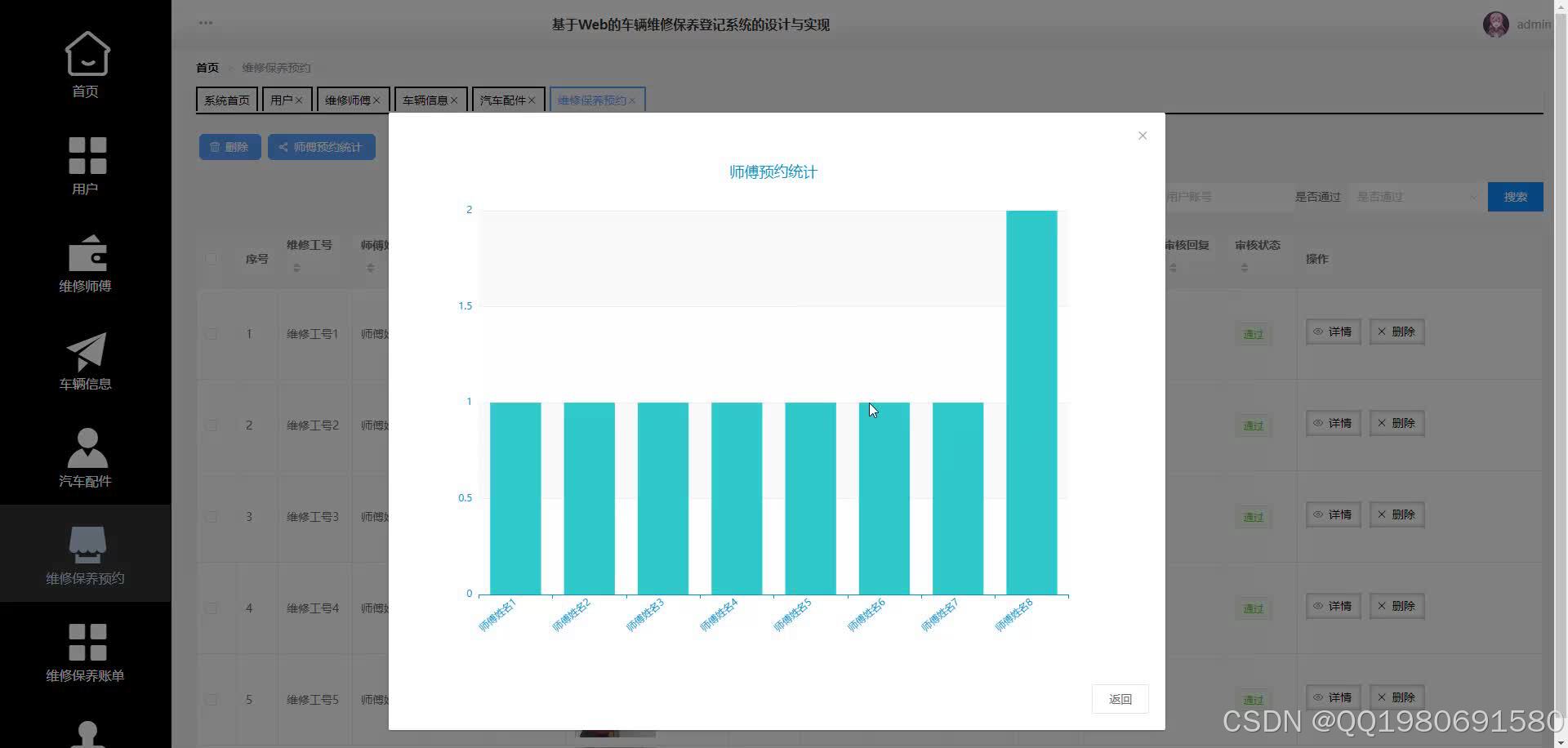
Task: Click the 师傅姓名5 axis label
Action: tap(792, 616)
